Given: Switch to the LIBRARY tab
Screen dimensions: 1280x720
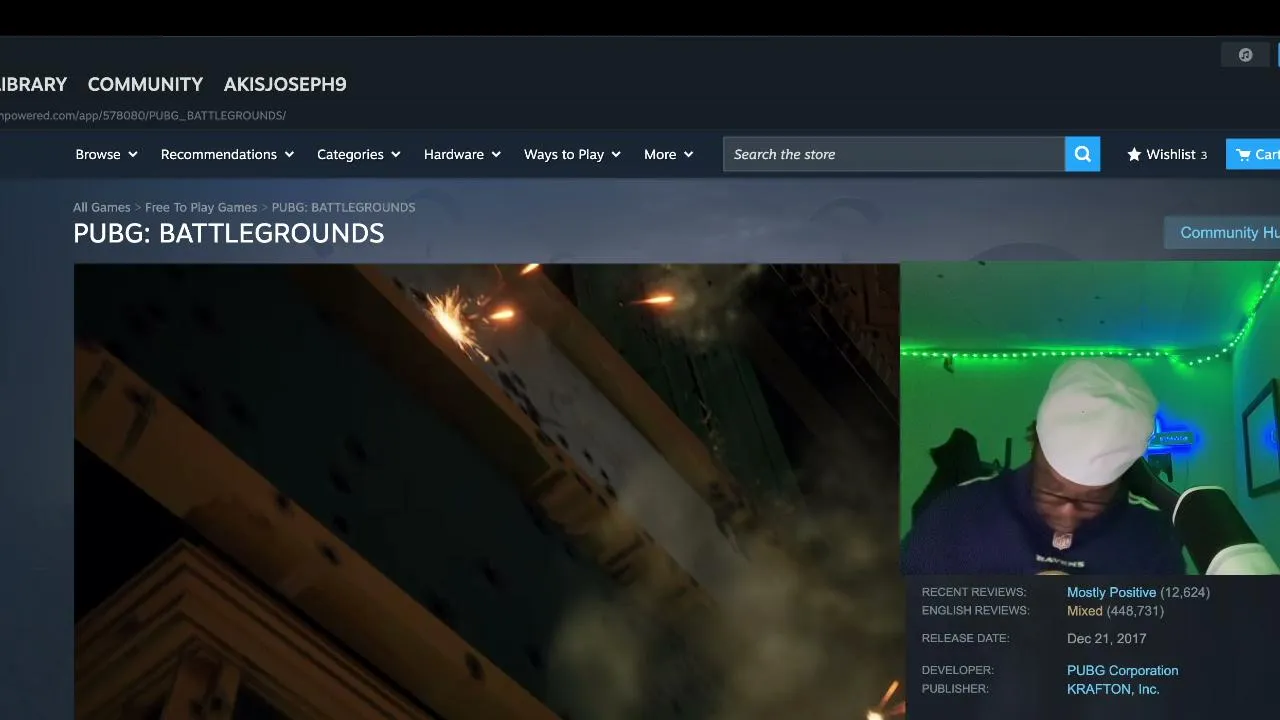Looking at the screenshot, I should point(33,85).
